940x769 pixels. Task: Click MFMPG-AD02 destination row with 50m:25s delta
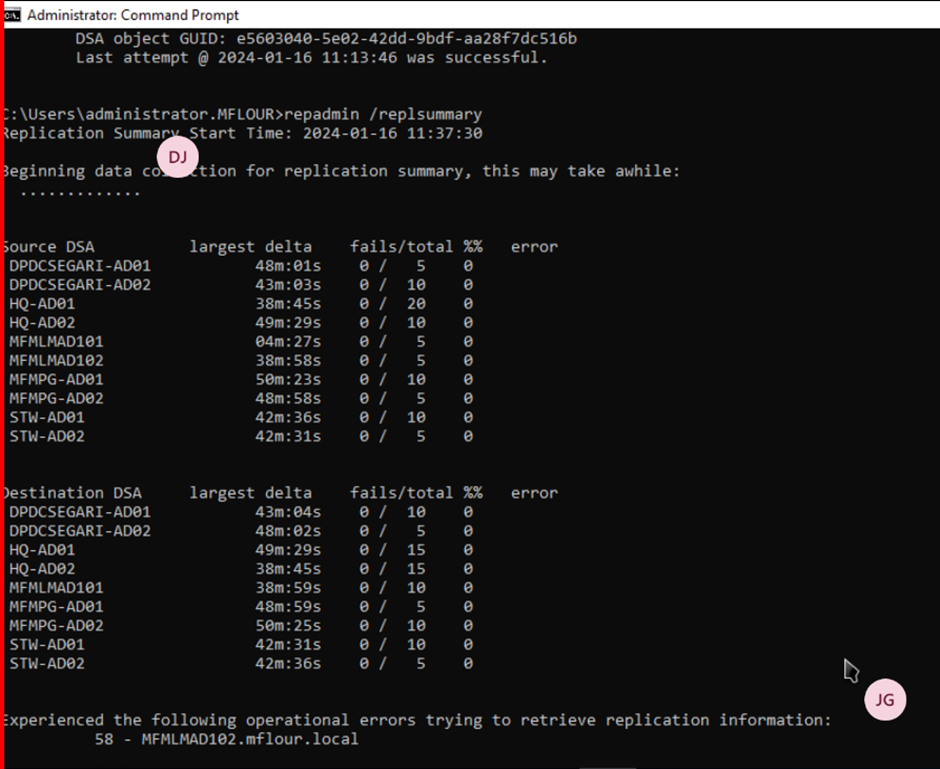[x=241, y=625]
